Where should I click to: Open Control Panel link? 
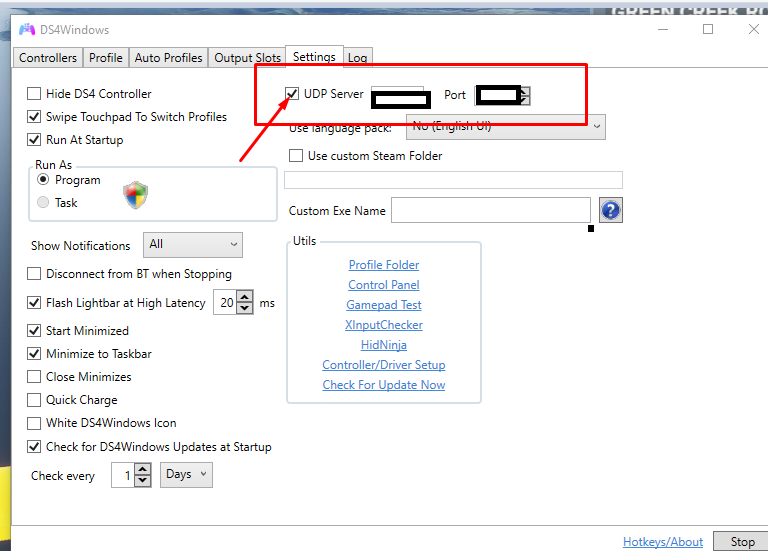384,285
